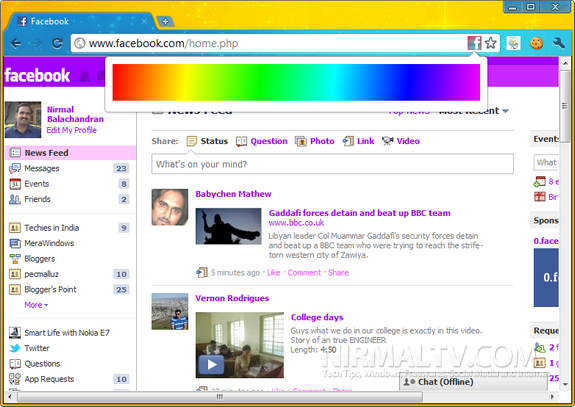Go back with the browser back arrow
The image size is (575, 407).
[16, 44]
